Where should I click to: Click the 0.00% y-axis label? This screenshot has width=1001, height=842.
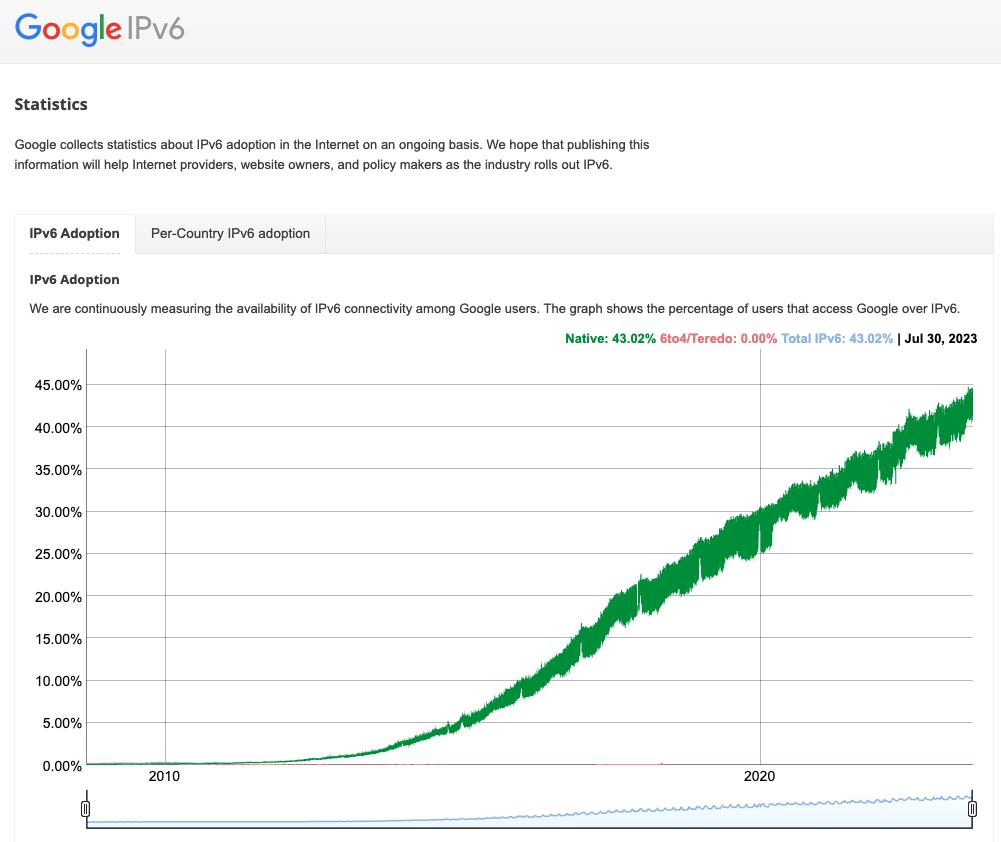click(x=62, y=765)
